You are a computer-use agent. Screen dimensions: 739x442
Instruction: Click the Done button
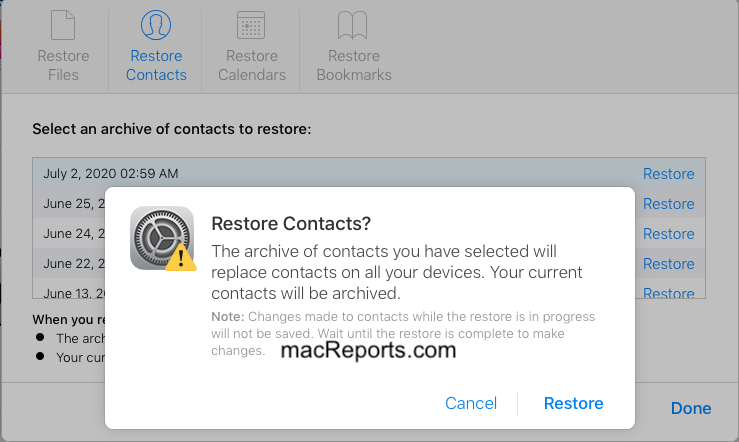[x=691, y=408]
